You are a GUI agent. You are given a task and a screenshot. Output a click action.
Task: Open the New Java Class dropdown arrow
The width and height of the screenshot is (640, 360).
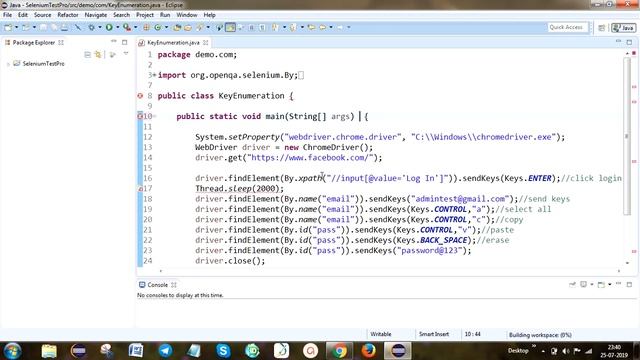click(166, 27)
